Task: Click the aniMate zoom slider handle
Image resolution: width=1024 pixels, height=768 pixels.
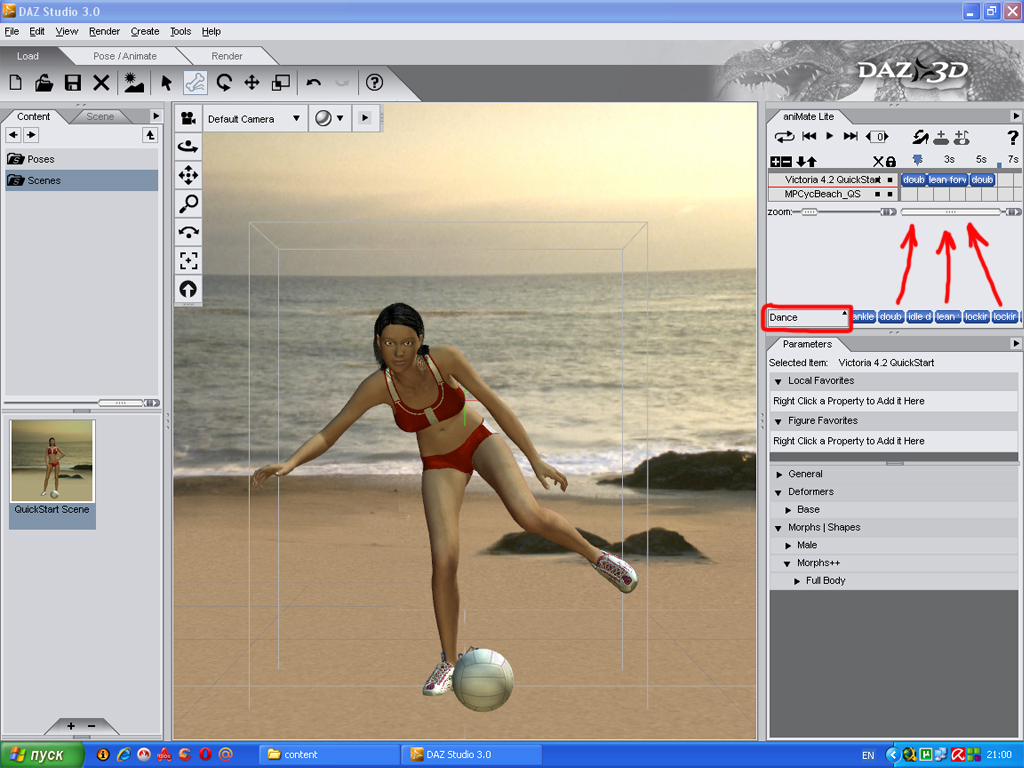Action: (x=808, y=212)
